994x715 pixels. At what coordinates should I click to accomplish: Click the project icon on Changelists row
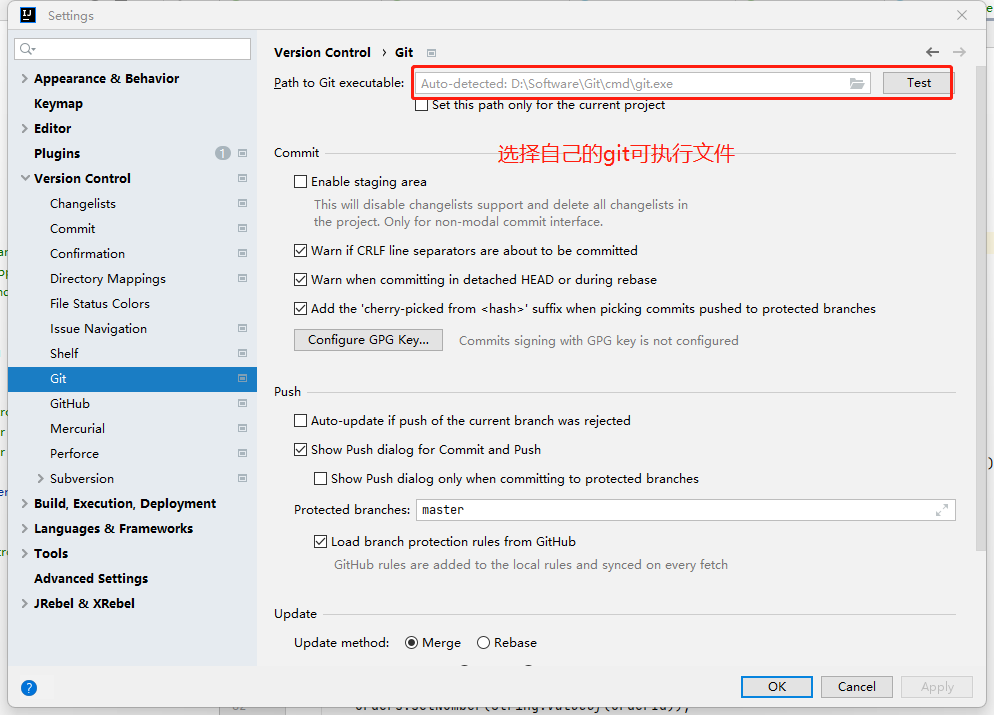[242, 203]
